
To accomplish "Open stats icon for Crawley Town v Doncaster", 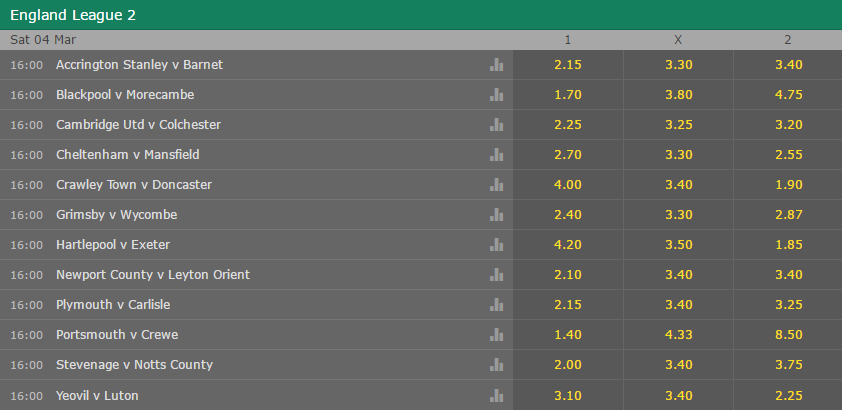I will tap(496, 185).
